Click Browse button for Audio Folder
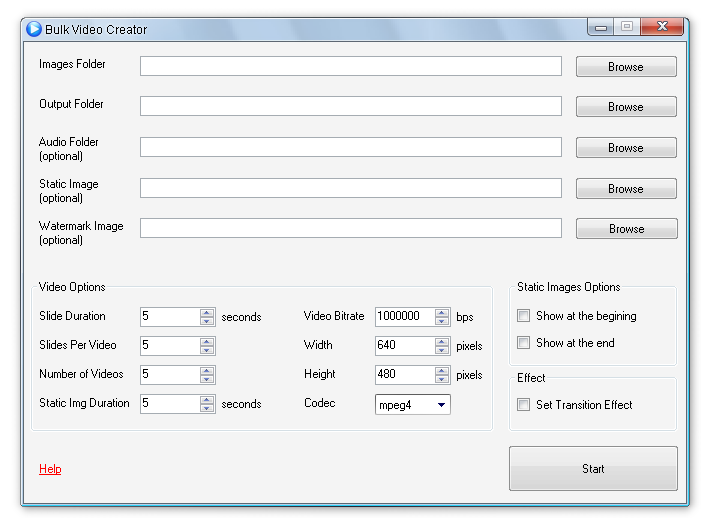 [626, 147]
